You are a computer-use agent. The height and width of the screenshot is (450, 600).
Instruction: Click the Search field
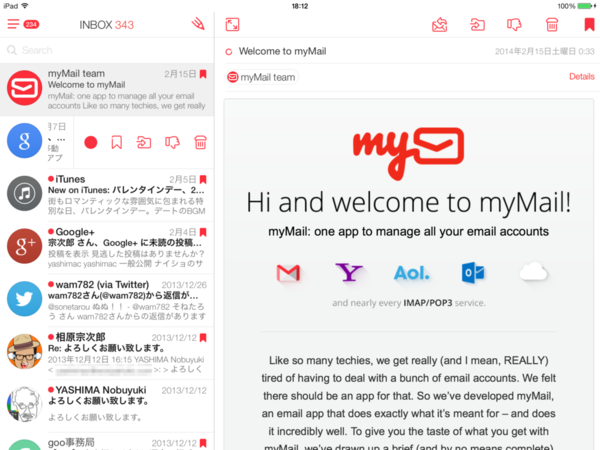107,50
